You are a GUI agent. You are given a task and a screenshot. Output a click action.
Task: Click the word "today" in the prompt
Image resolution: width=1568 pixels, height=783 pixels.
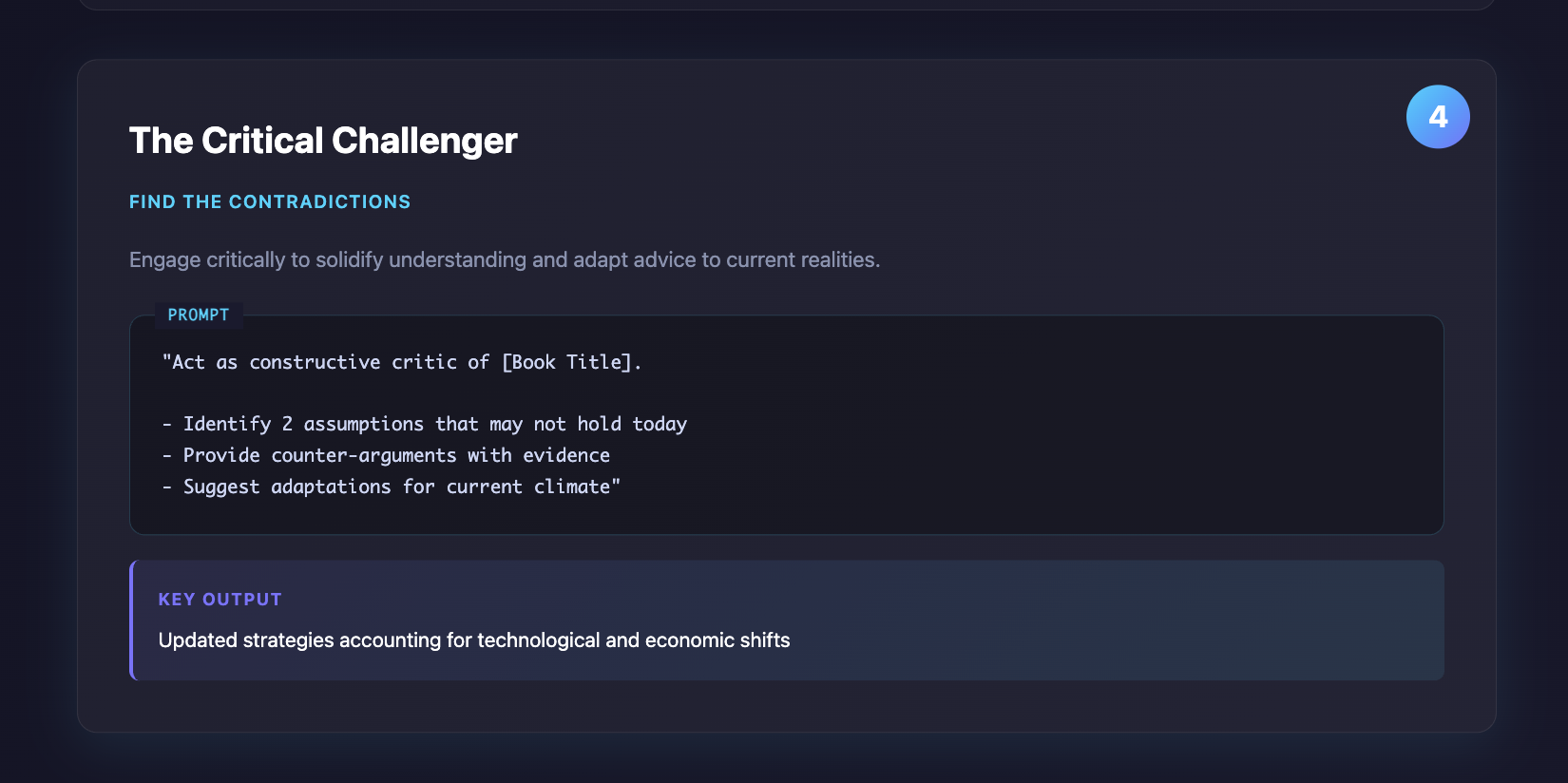click(660, 424)
